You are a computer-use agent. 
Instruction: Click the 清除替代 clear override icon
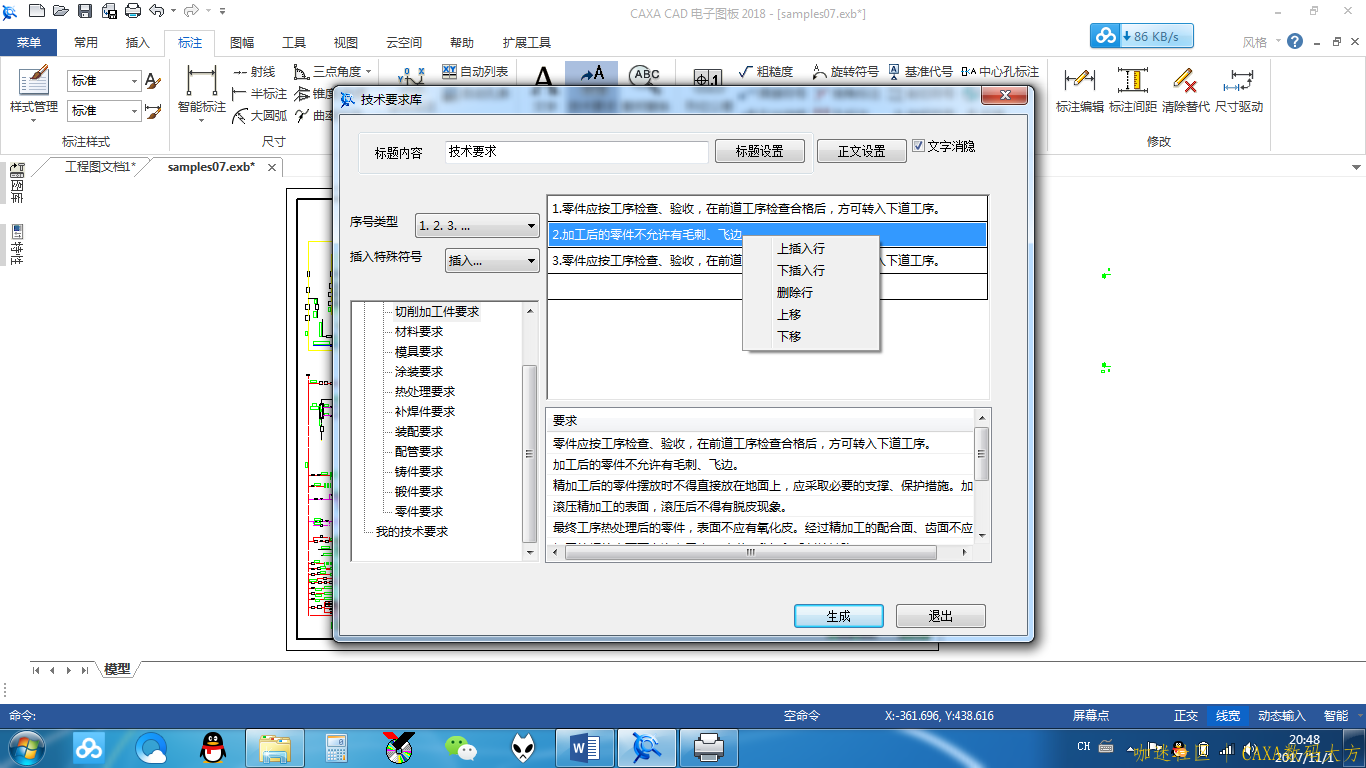pos(1185,88)
